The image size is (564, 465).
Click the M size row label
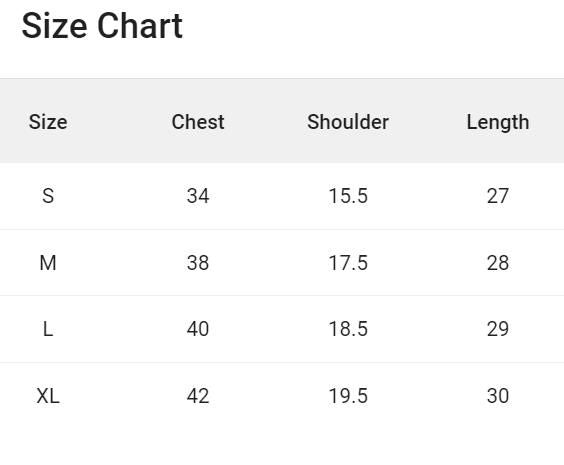pos(48,263)
